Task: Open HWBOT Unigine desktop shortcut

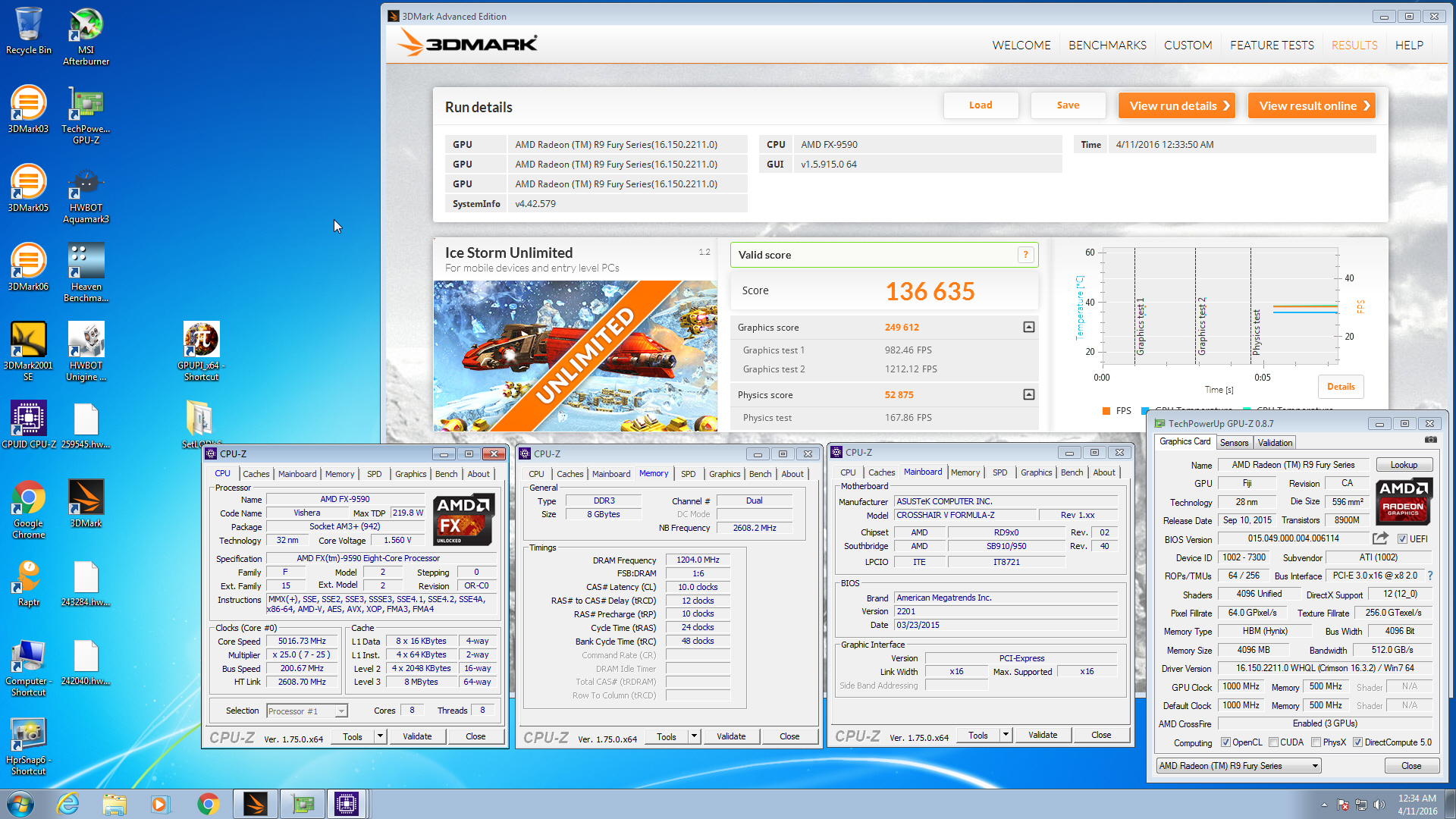Action: 86,352
